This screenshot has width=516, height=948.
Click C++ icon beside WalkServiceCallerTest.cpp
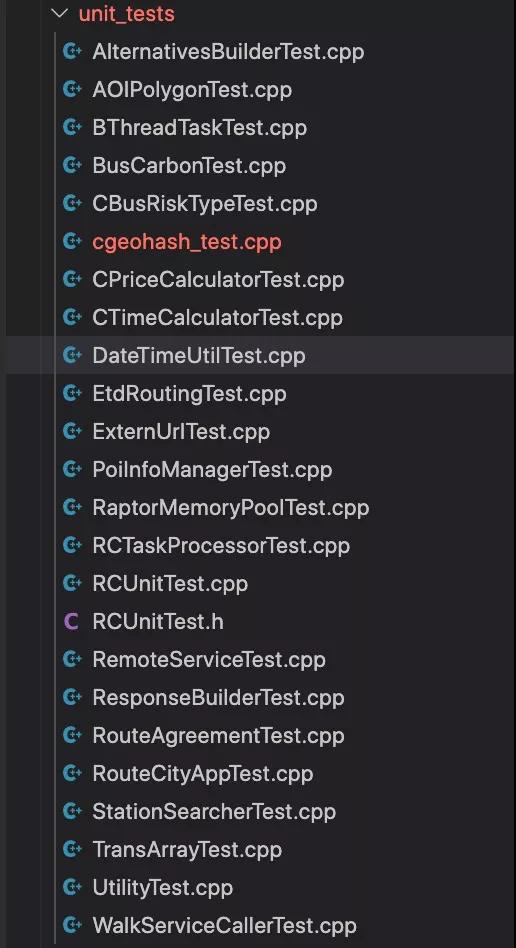72,925
